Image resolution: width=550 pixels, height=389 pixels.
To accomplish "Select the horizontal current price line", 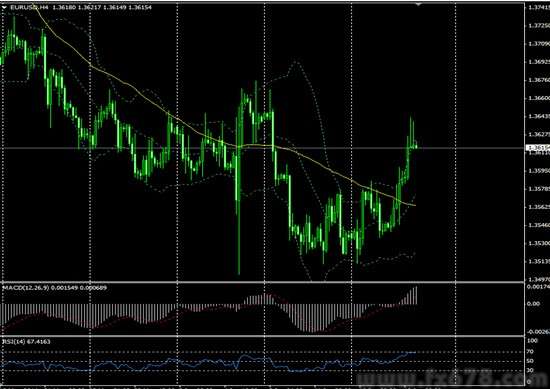I will pyautogui.click(x=263, y=148).
